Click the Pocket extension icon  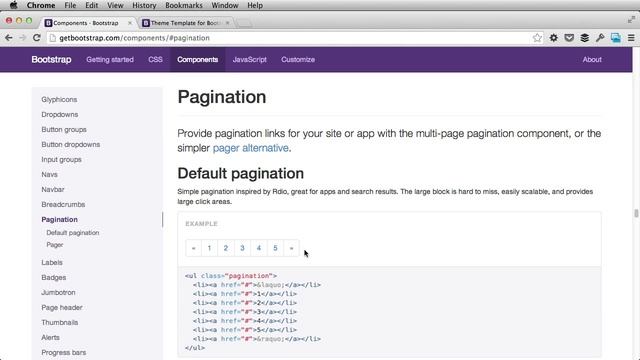(569, 38)
